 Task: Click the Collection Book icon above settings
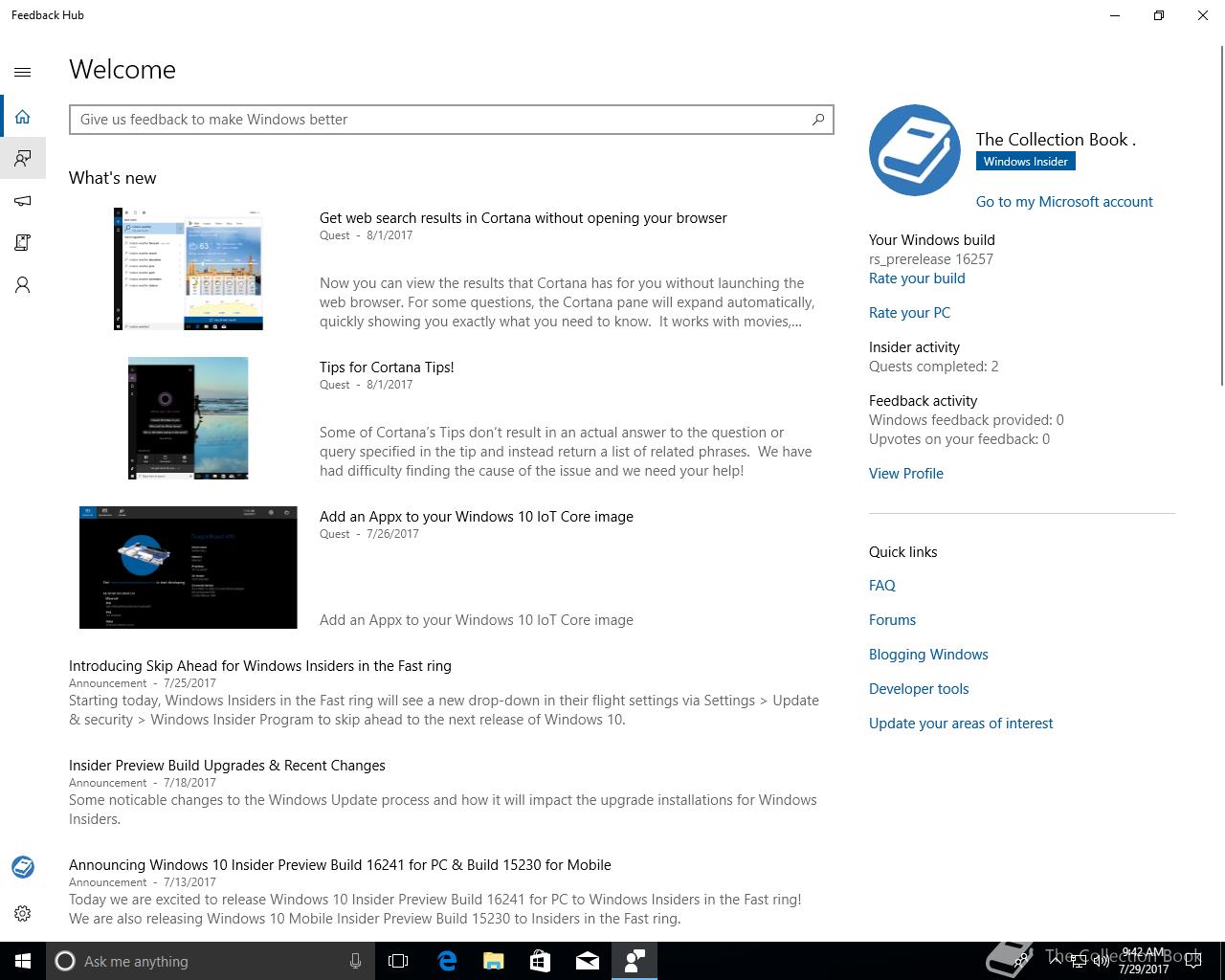pyautogui.click(x=23, y=867)
